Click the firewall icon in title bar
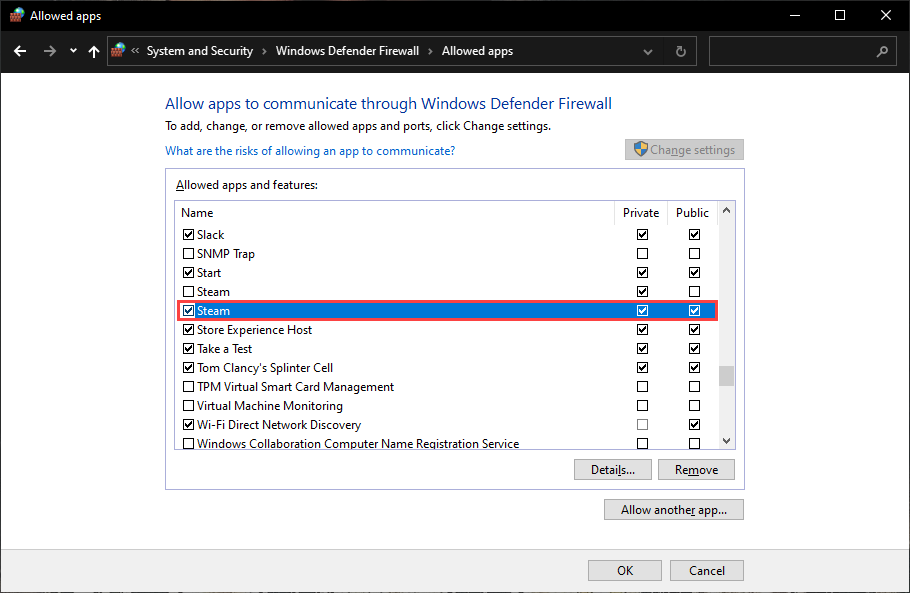Image resolution: width=910 pixels, height=593 pixels. tap(15, 15)
